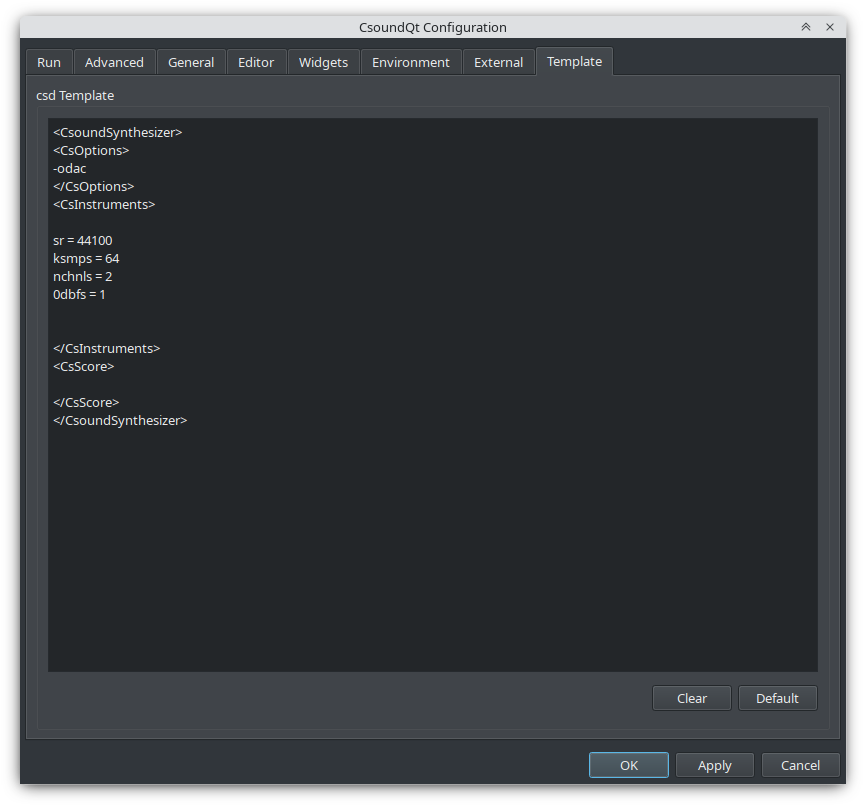The image size is (866, 808).
Task: Click the '0dbfs = 1' line
Action: tap(80, 295)
